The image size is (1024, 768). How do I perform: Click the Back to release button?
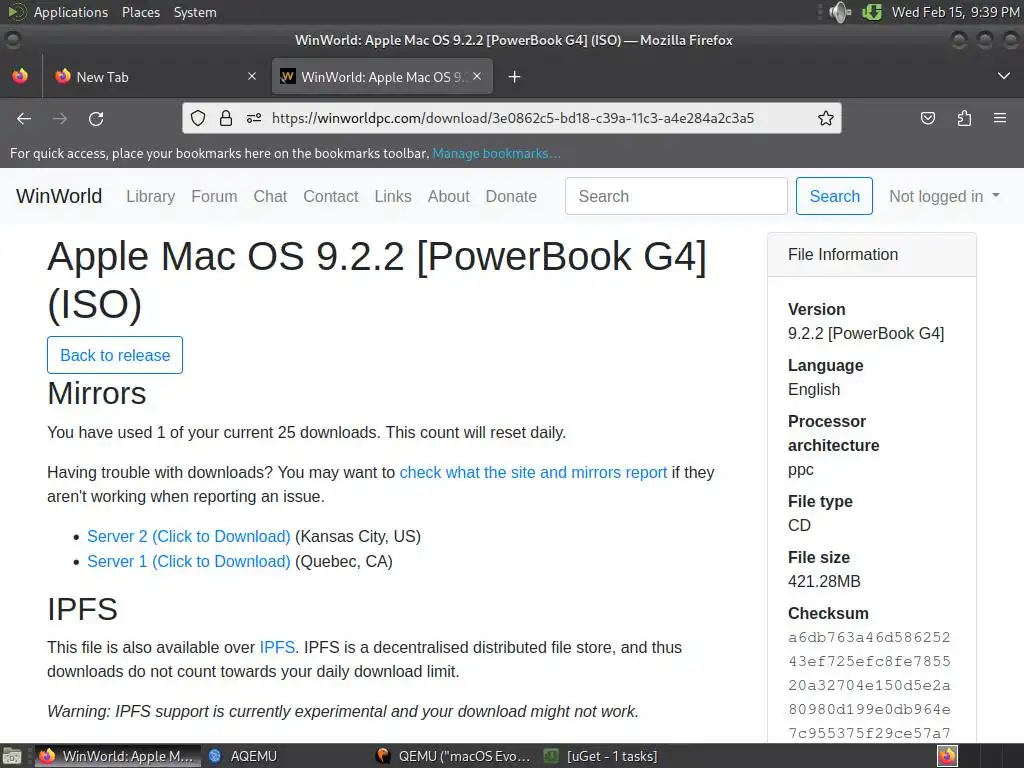point(115,355)
